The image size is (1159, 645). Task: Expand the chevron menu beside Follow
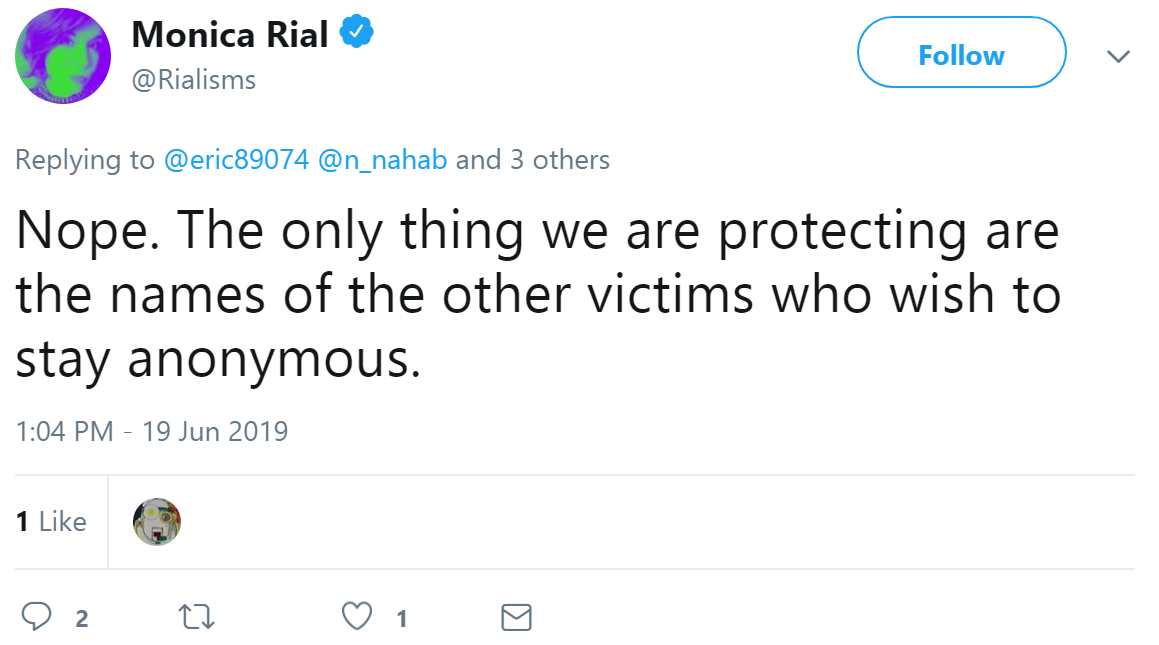(x=1118, y=56)
